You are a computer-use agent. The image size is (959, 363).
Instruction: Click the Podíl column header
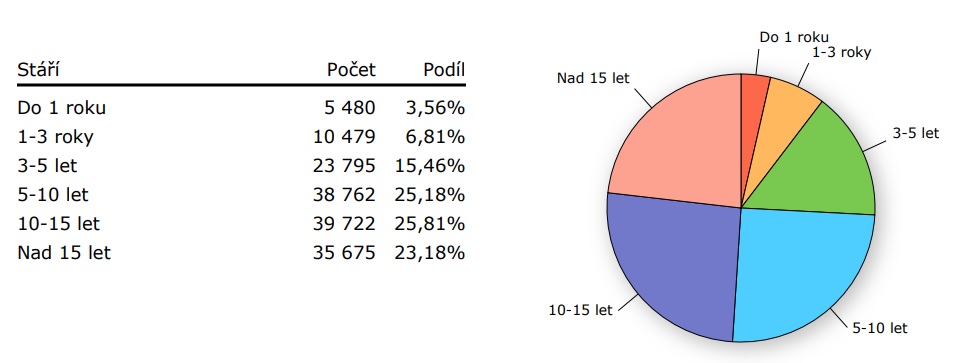pyautogui.click(x=444, y=70)
